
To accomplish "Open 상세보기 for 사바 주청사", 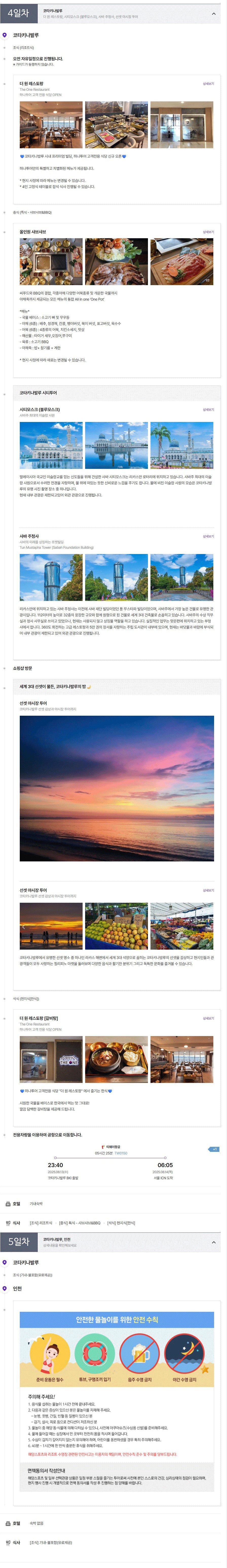I will pos(208,536).
